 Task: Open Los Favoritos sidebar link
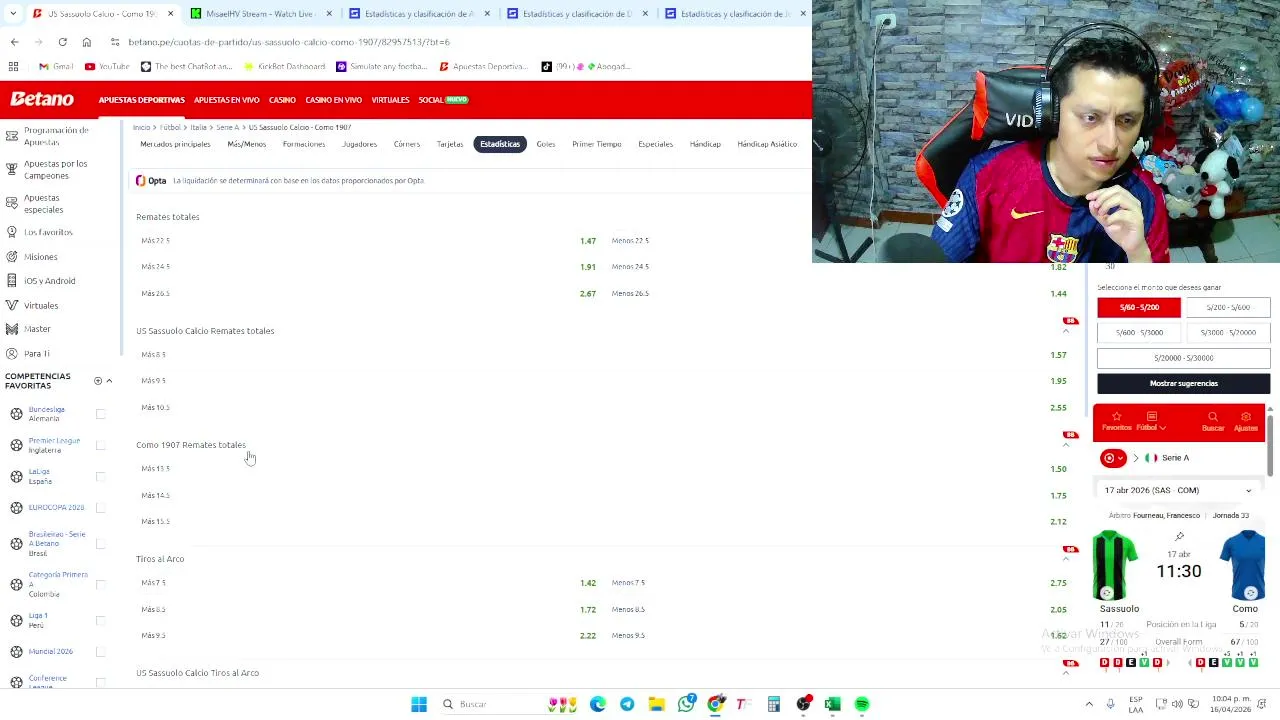click(48, 232)
